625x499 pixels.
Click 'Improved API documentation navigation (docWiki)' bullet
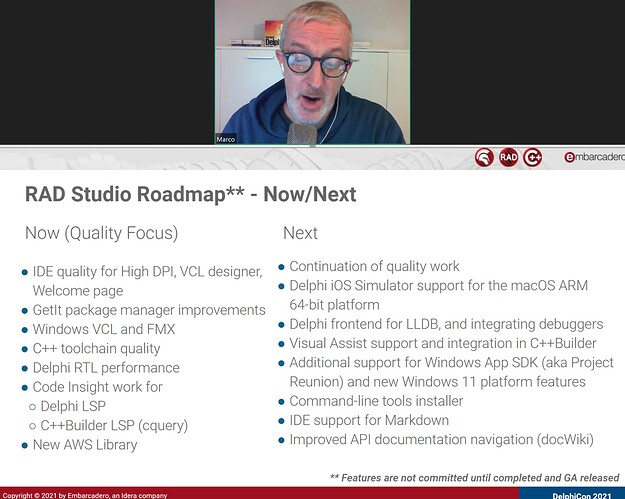442,439
